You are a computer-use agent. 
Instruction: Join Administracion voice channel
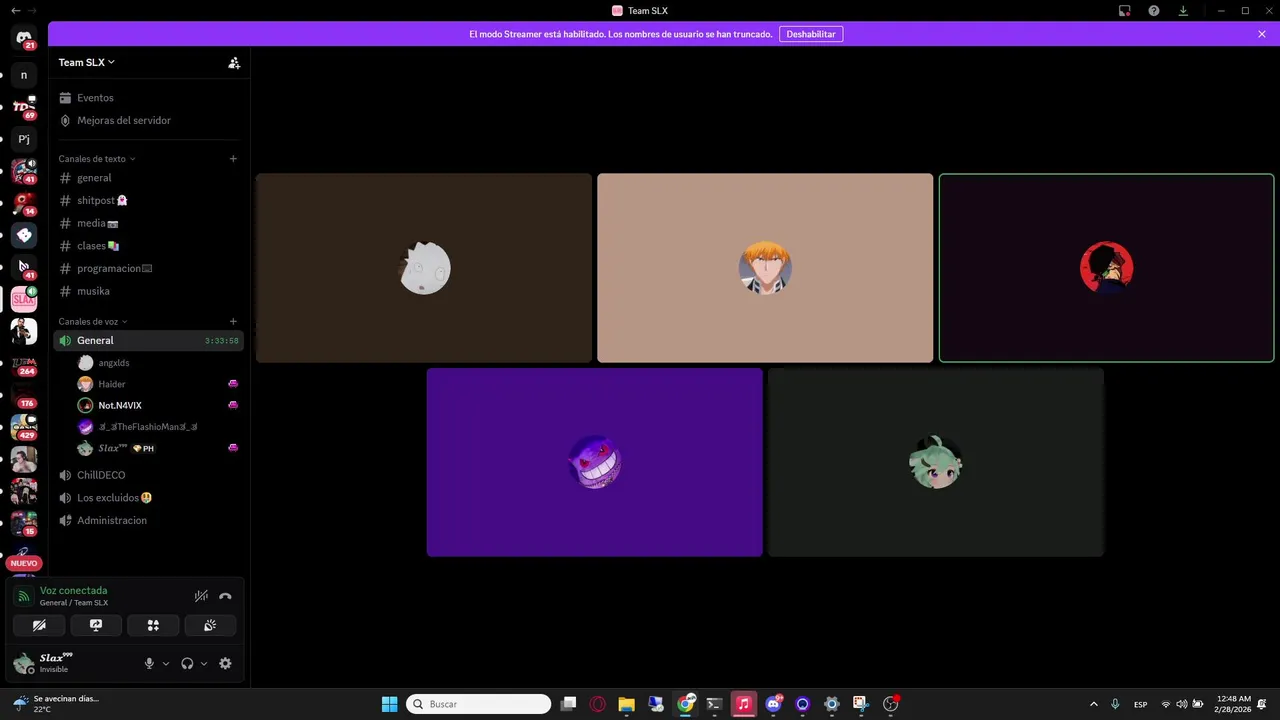148,520
